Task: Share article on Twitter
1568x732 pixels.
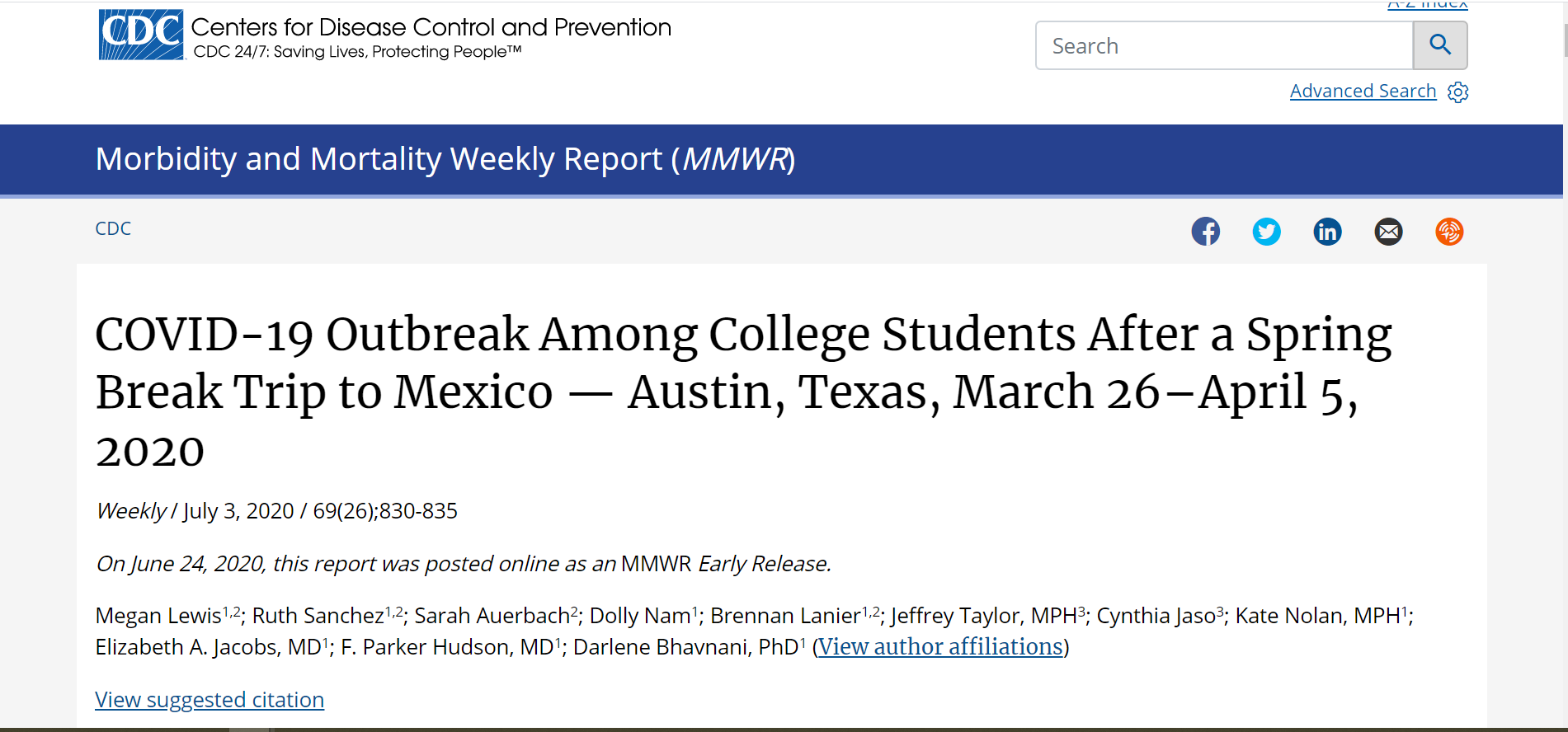Action: [x=1266, y=232]
